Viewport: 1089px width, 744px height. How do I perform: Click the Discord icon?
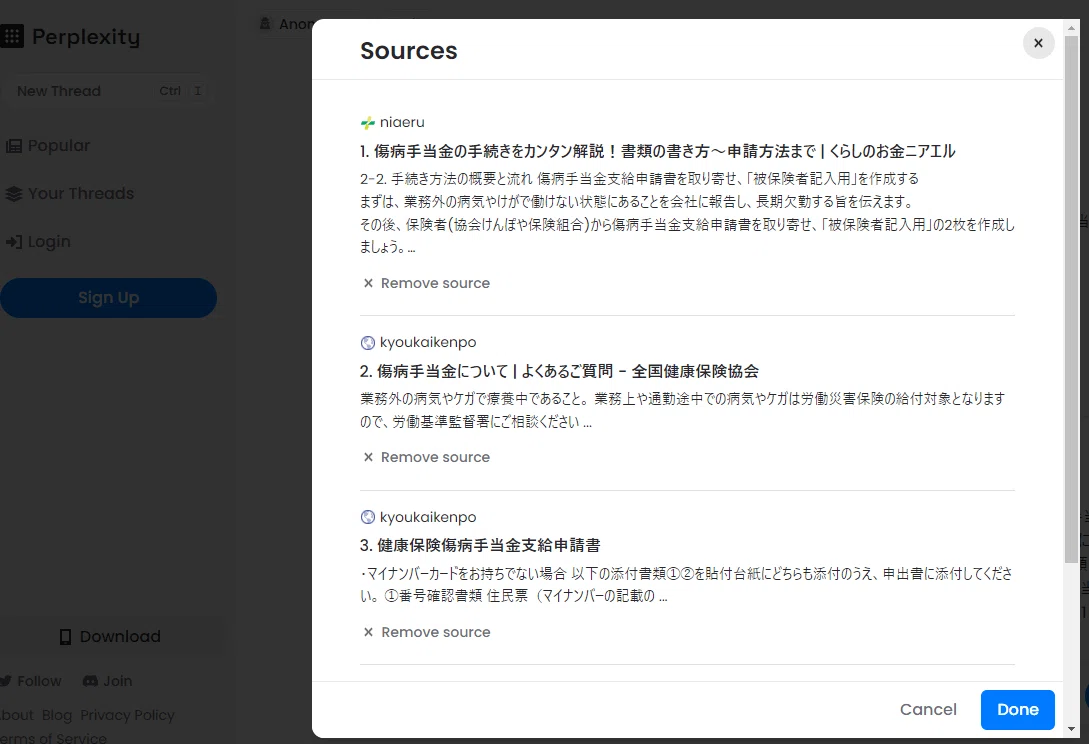90,681
